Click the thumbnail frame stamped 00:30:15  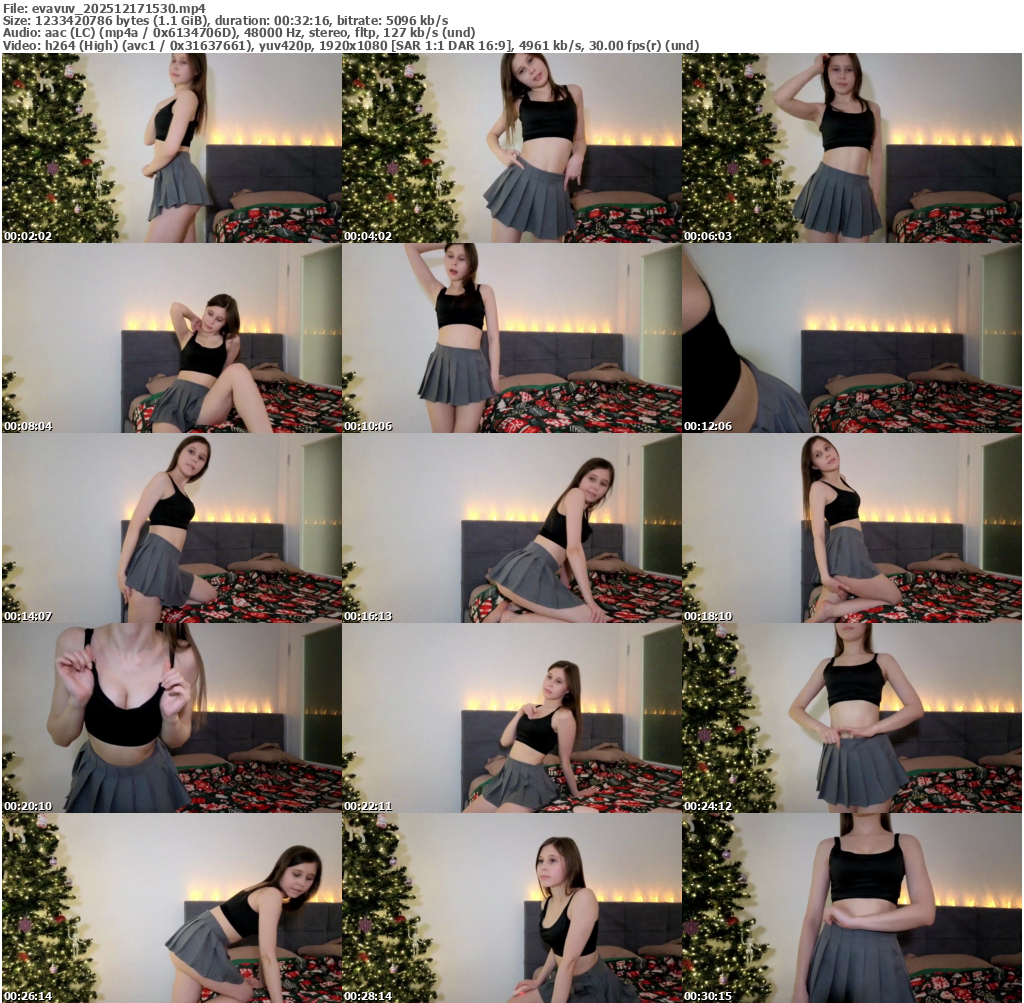(852, 908)
